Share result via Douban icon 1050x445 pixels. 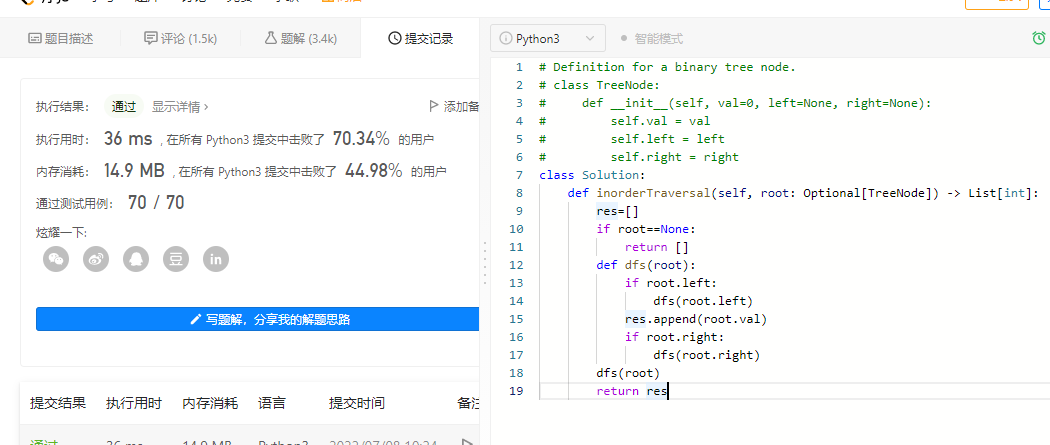pos(175,259)
